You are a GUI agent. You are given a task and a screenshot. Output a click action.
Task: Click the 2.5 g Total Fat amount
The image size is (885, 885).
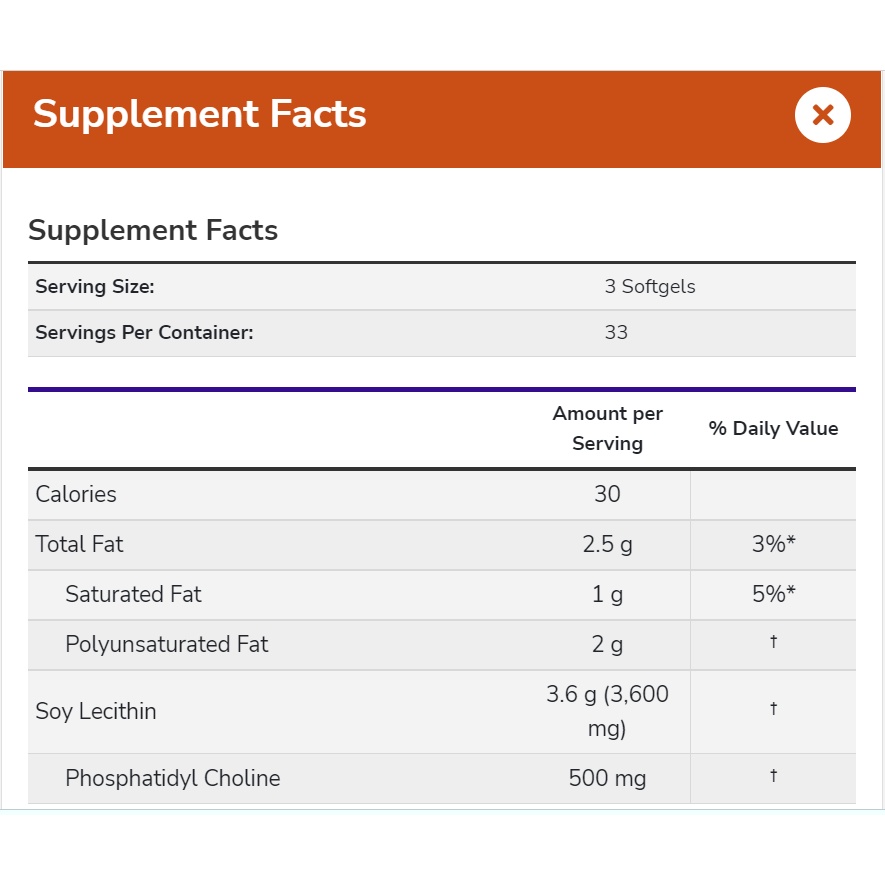click(607, 545)
